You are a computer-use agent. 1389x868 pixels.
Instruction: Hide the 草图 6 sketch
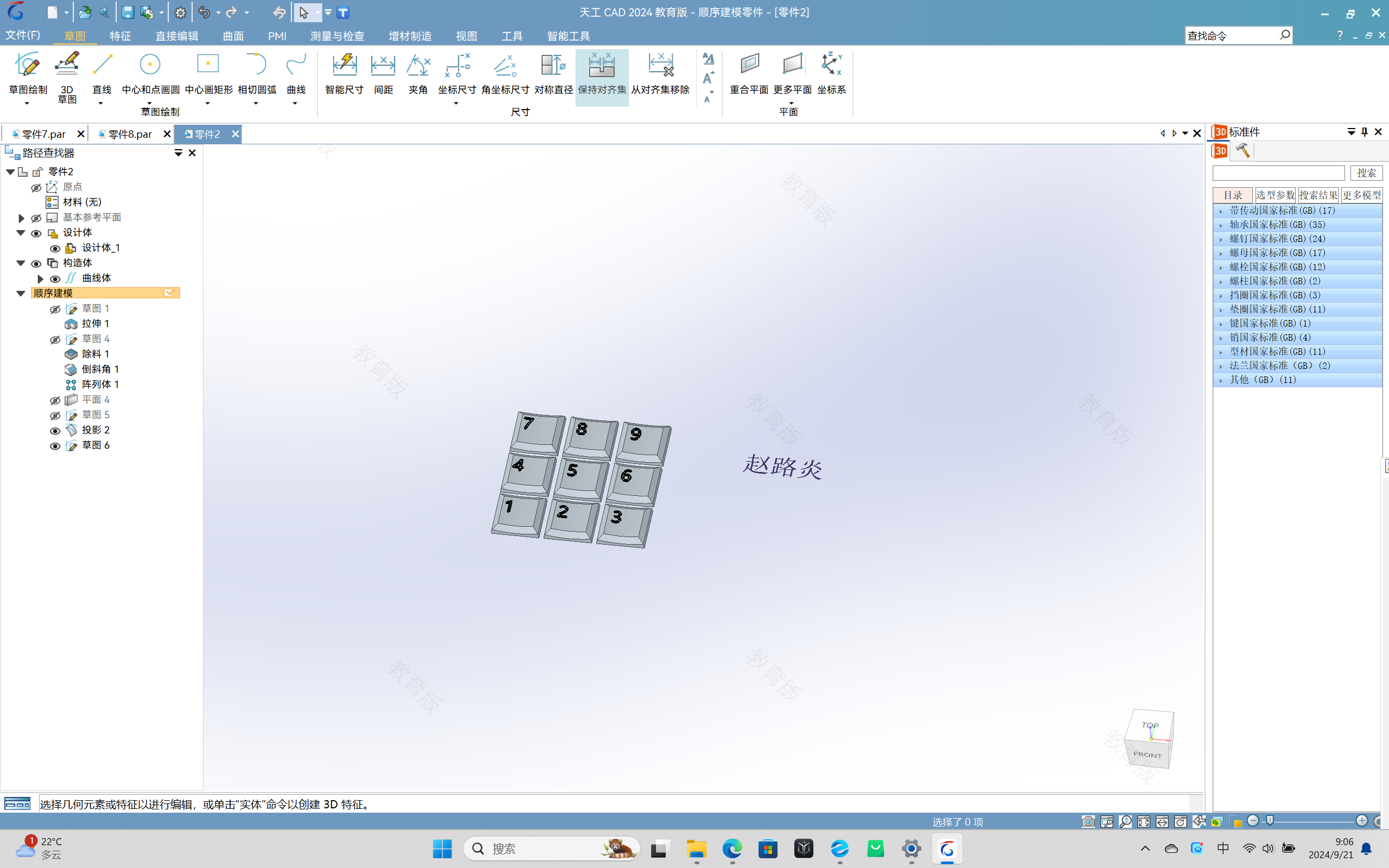pyautogui.click(x=55, y=446)
